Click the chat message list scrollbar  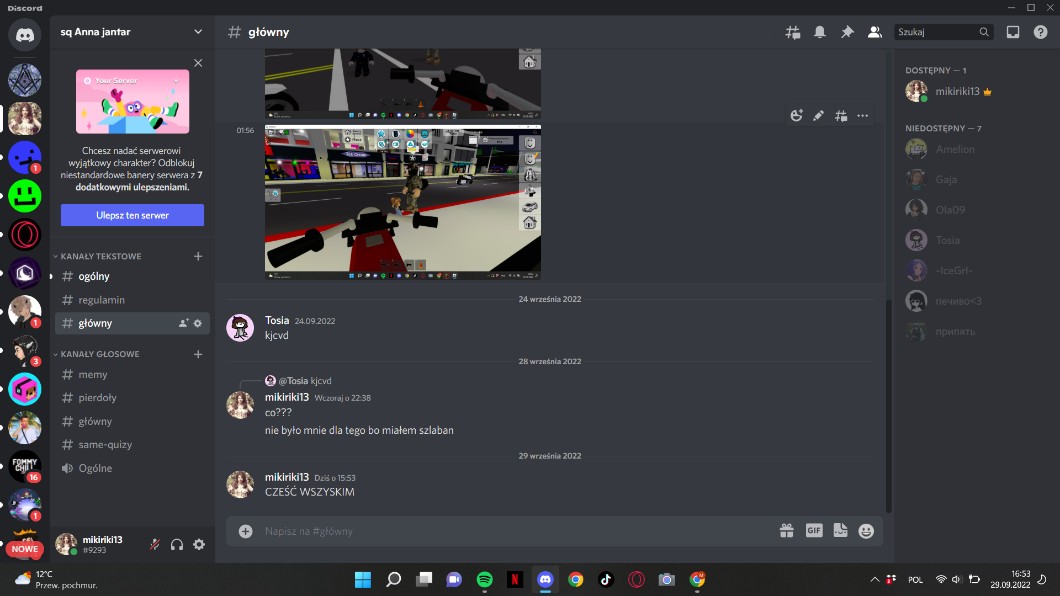887,400
